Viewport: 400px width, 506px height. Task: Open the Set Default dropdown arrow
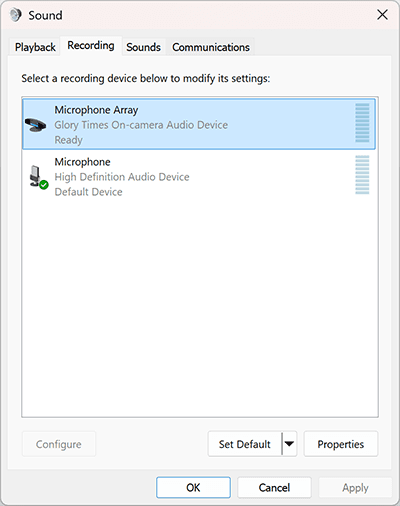pos(289,444)
